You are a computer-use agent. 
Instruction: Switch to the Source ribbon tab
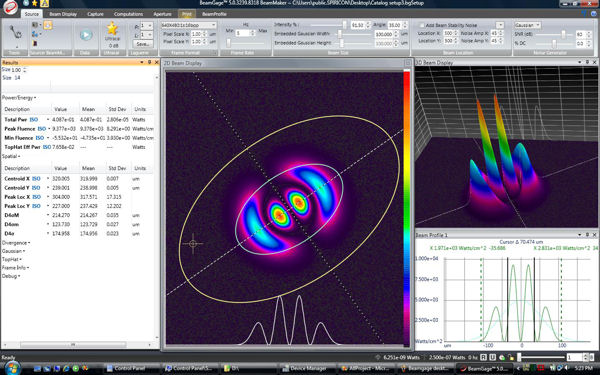click(x=32, y=14)
